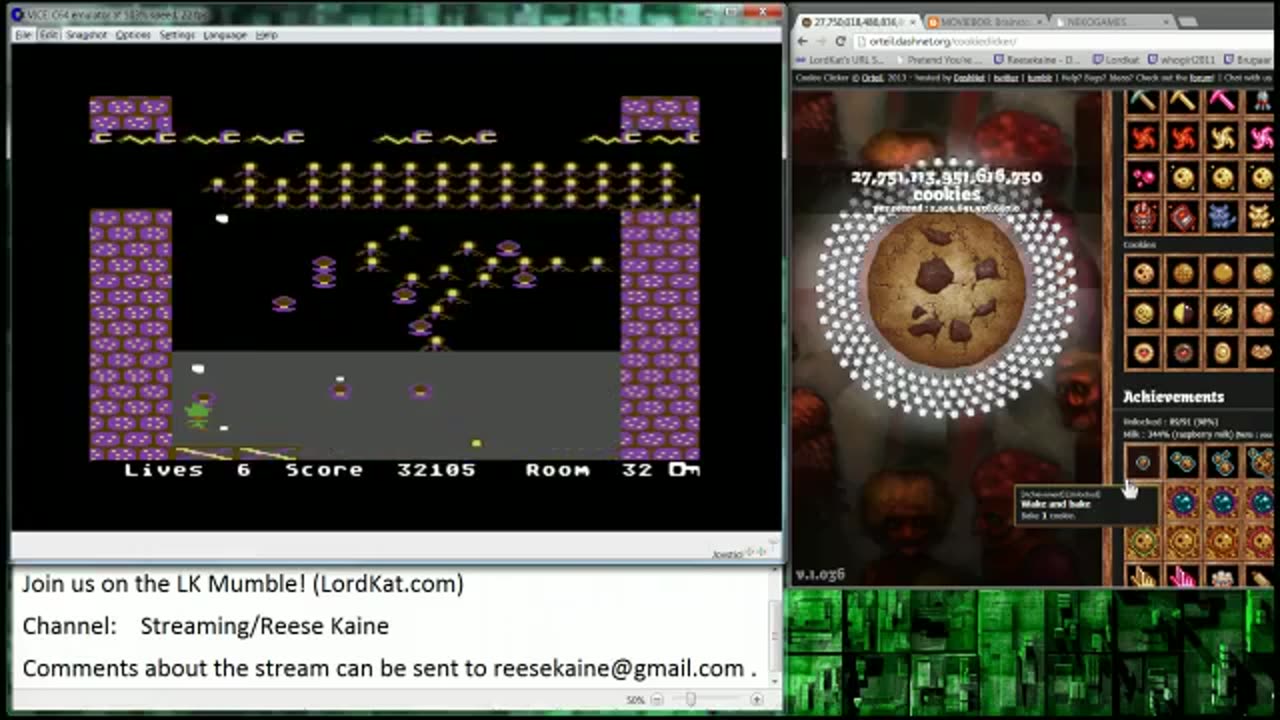
Task: Switch to the MOVIEBOB browser tab
Action: [985, 21]
